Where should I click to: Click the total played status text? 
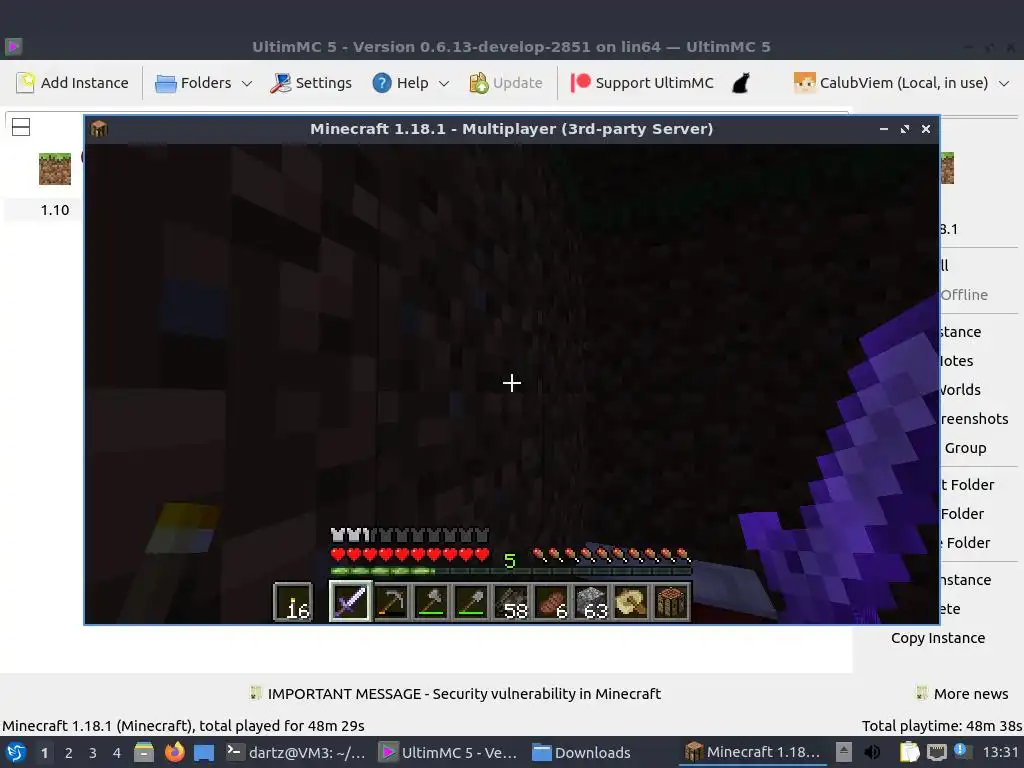[x=184, y=726]
